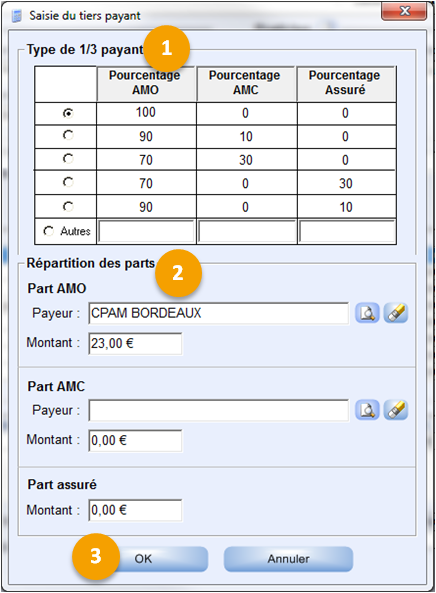Select the 90 / 10 / 0 radio option
Viewport: 436px width, 593px height.
[x=68, y=135]
